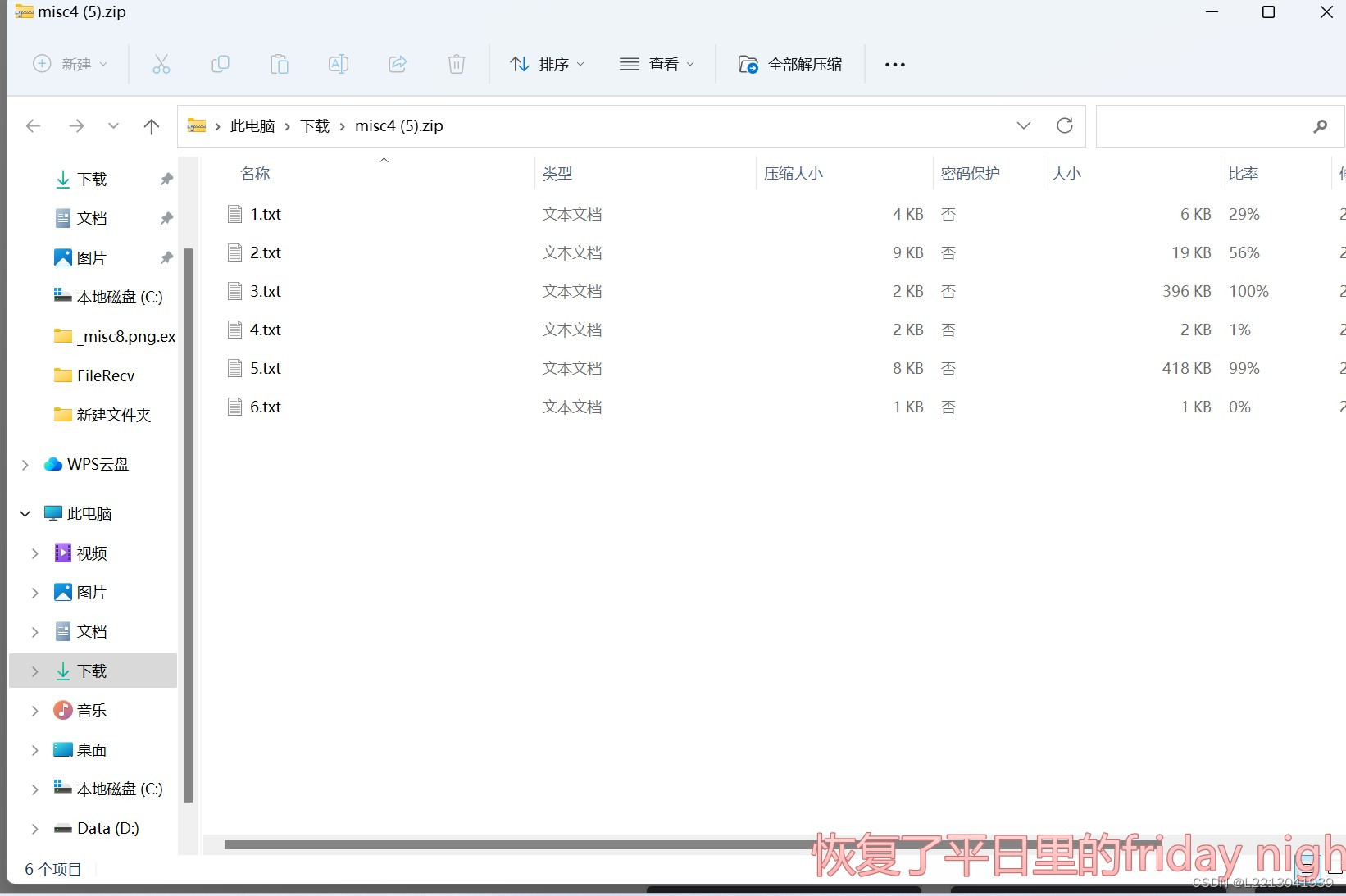The width and height of the screenshot is (1346, 896).
Task: Go forward with the right arrow
Action: [76, 125]
